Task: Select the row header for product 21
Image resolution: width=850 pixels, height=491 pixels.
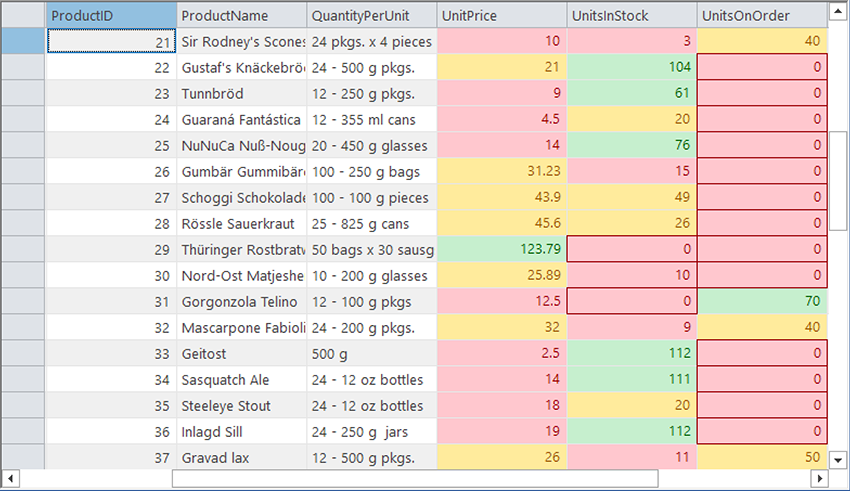Action: [24, 41]
